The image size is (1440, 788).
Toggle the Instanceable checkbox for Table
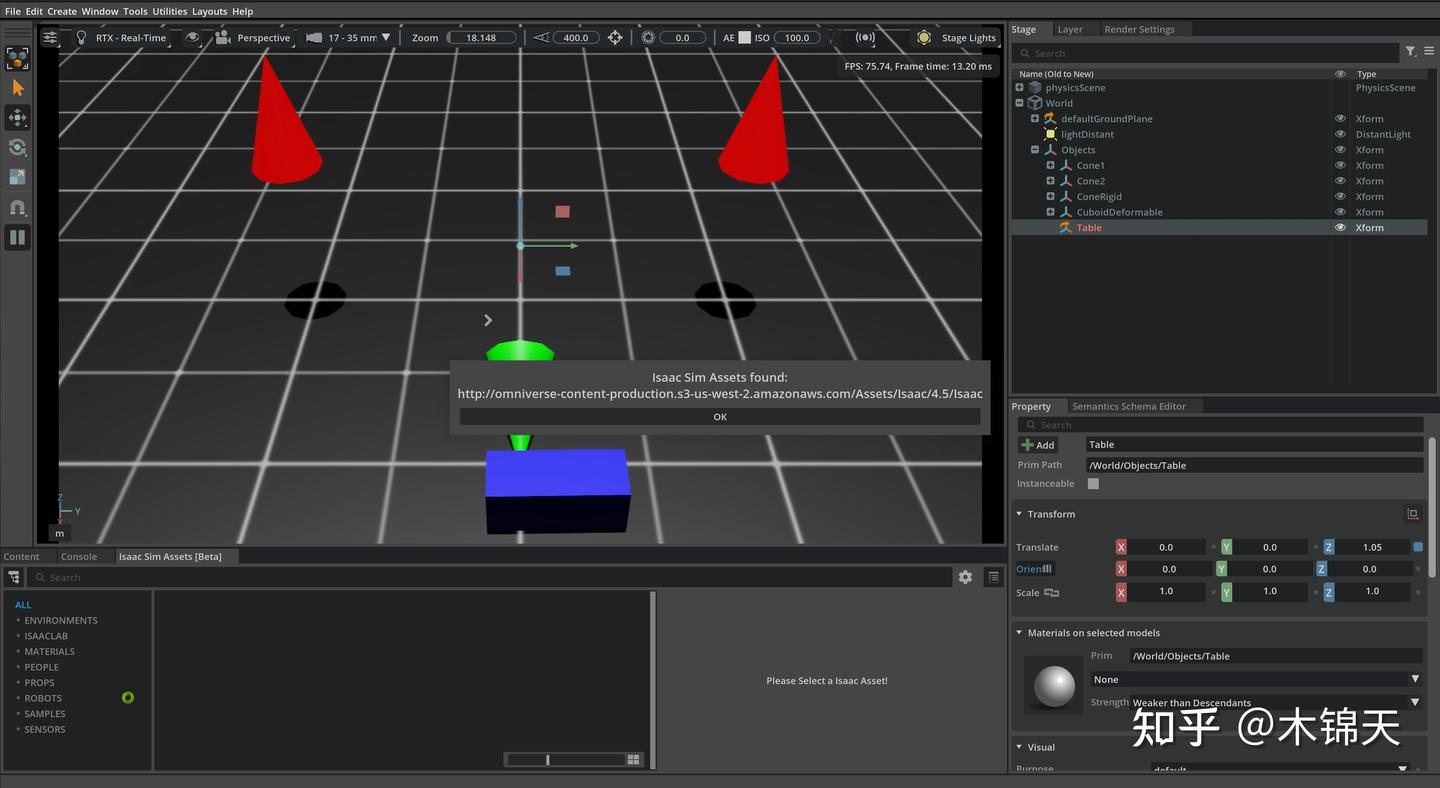pos(1093,483)
